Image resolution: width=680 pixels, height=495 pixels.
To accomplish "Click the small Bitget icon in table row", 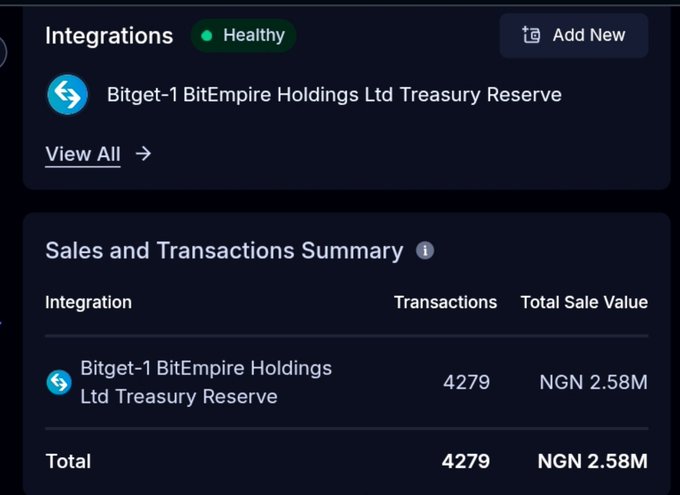I will coord(59,382).
